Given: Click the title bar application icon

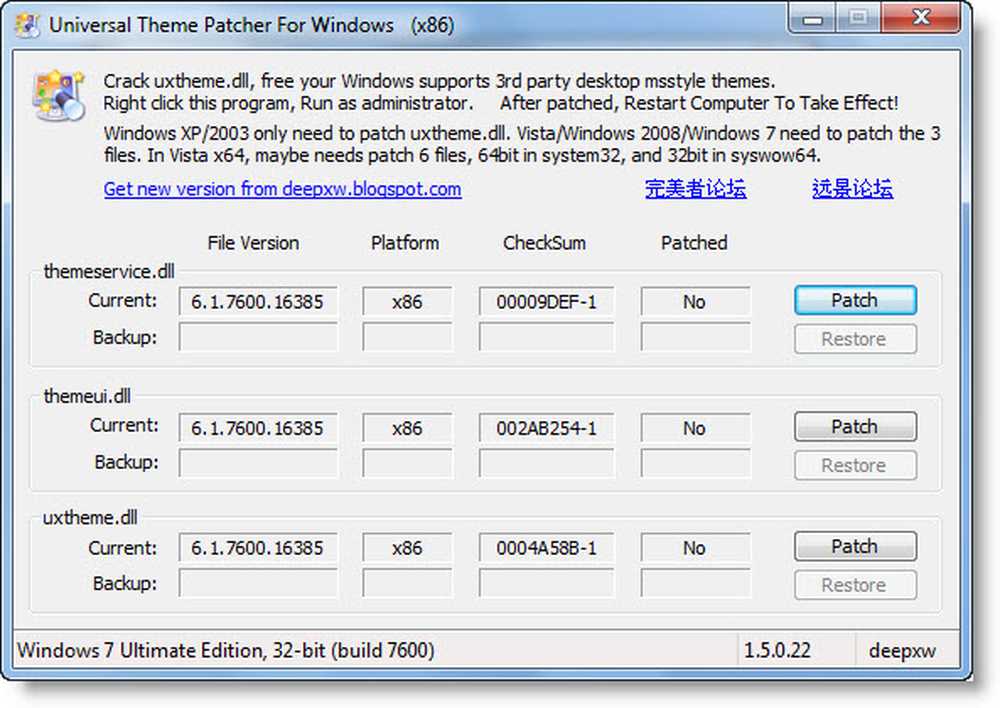Looking at the screenshot, I should point(29,25).
